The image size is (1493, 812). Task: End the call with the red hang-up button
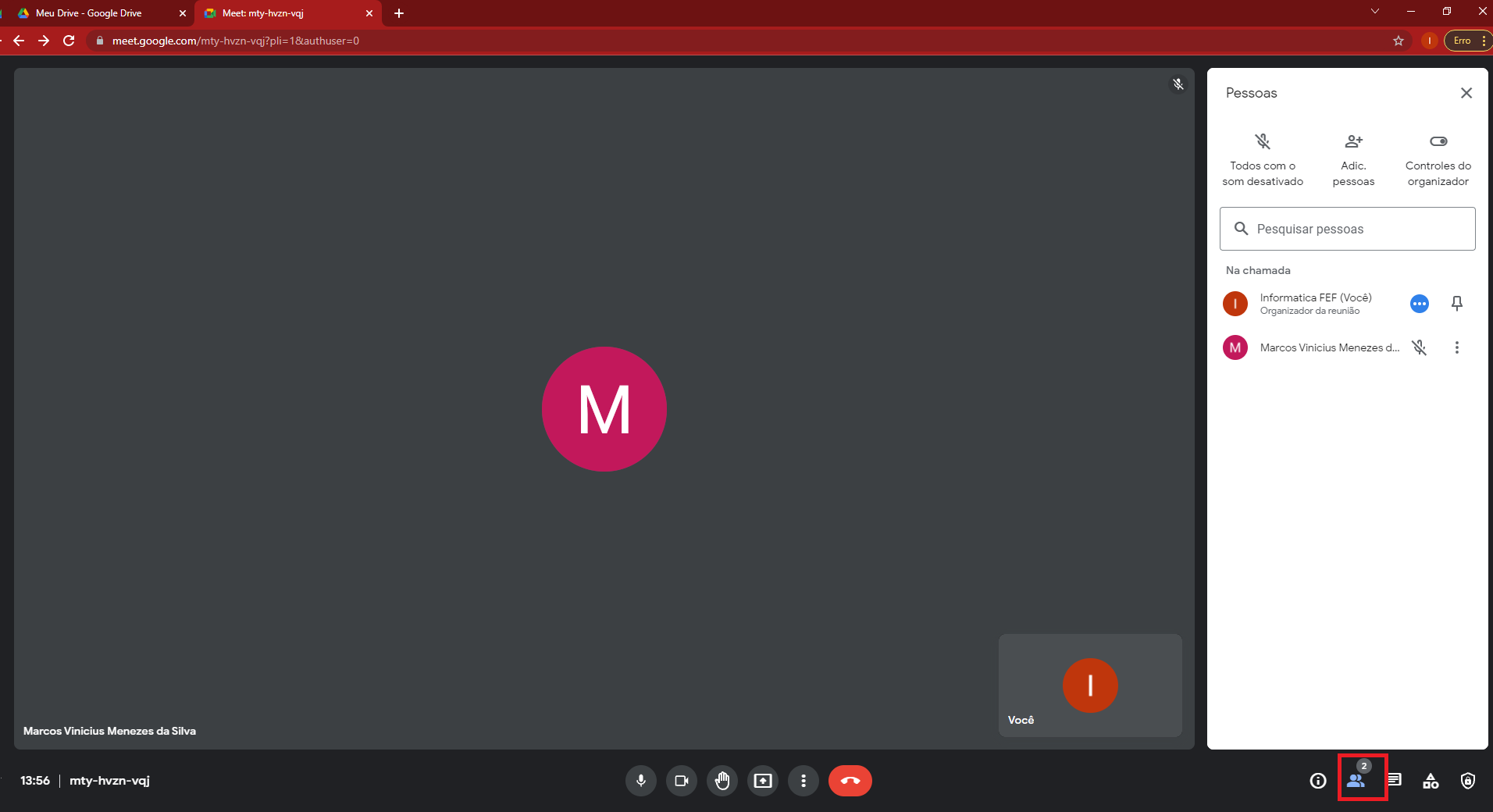click(x=850, y=781)
